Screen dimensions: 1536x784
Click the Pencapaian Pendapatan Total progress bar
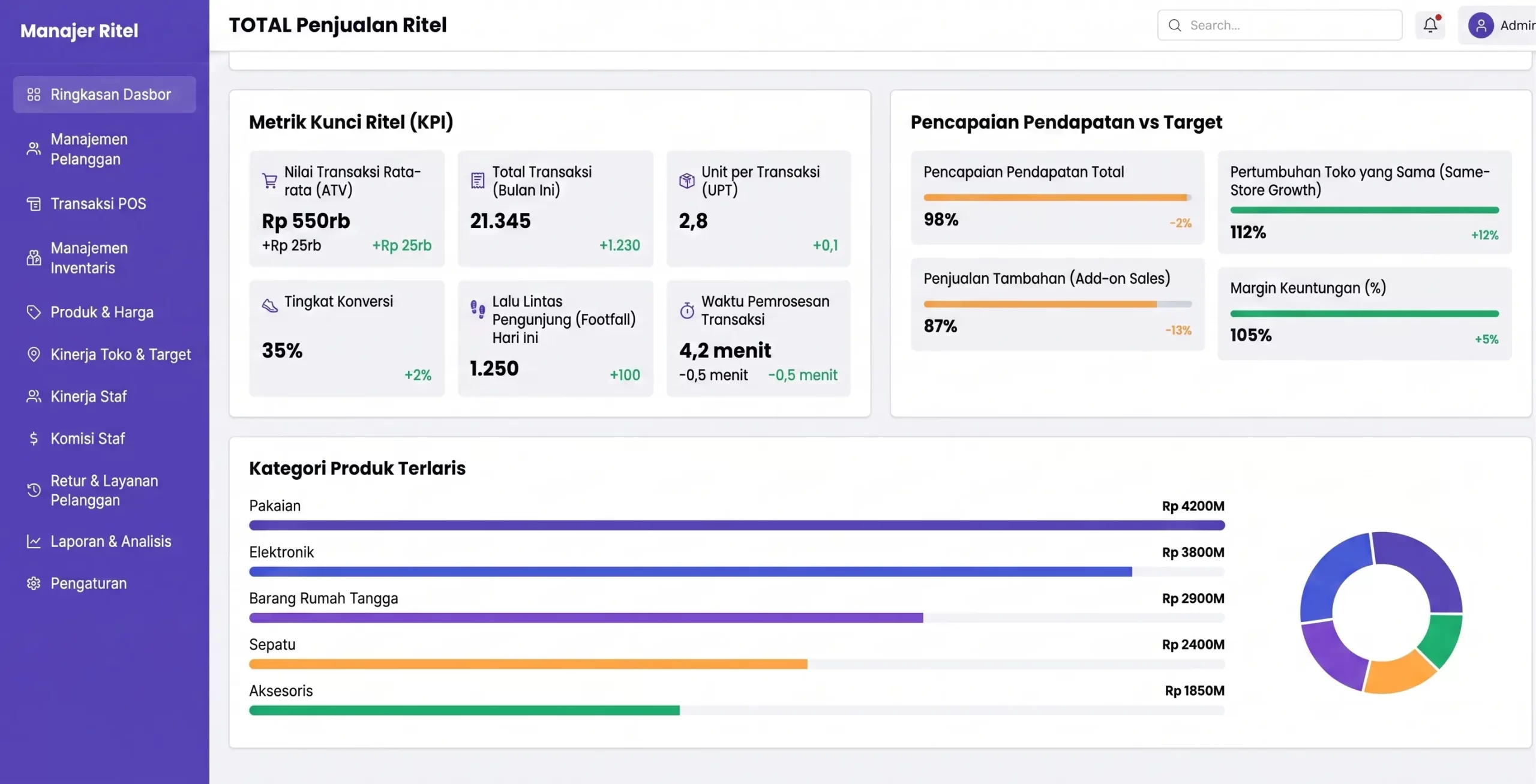coord(1057,197)
